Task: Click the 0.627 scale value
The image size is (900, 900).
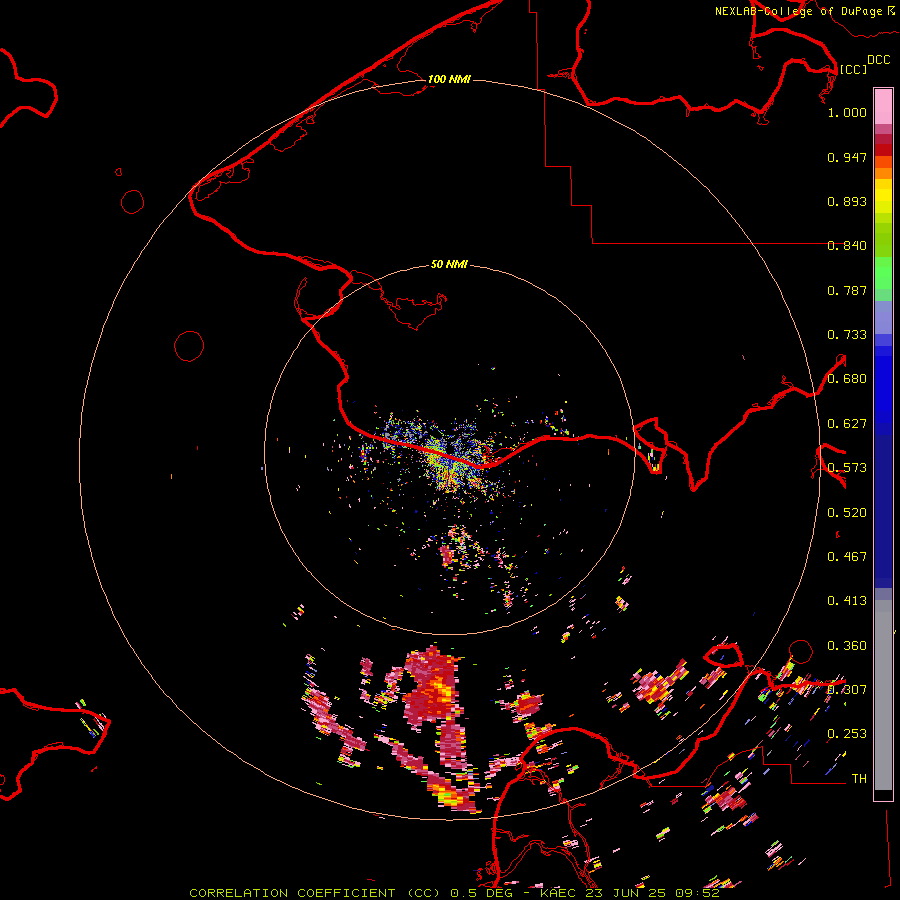Action: (x=847, y=424)
